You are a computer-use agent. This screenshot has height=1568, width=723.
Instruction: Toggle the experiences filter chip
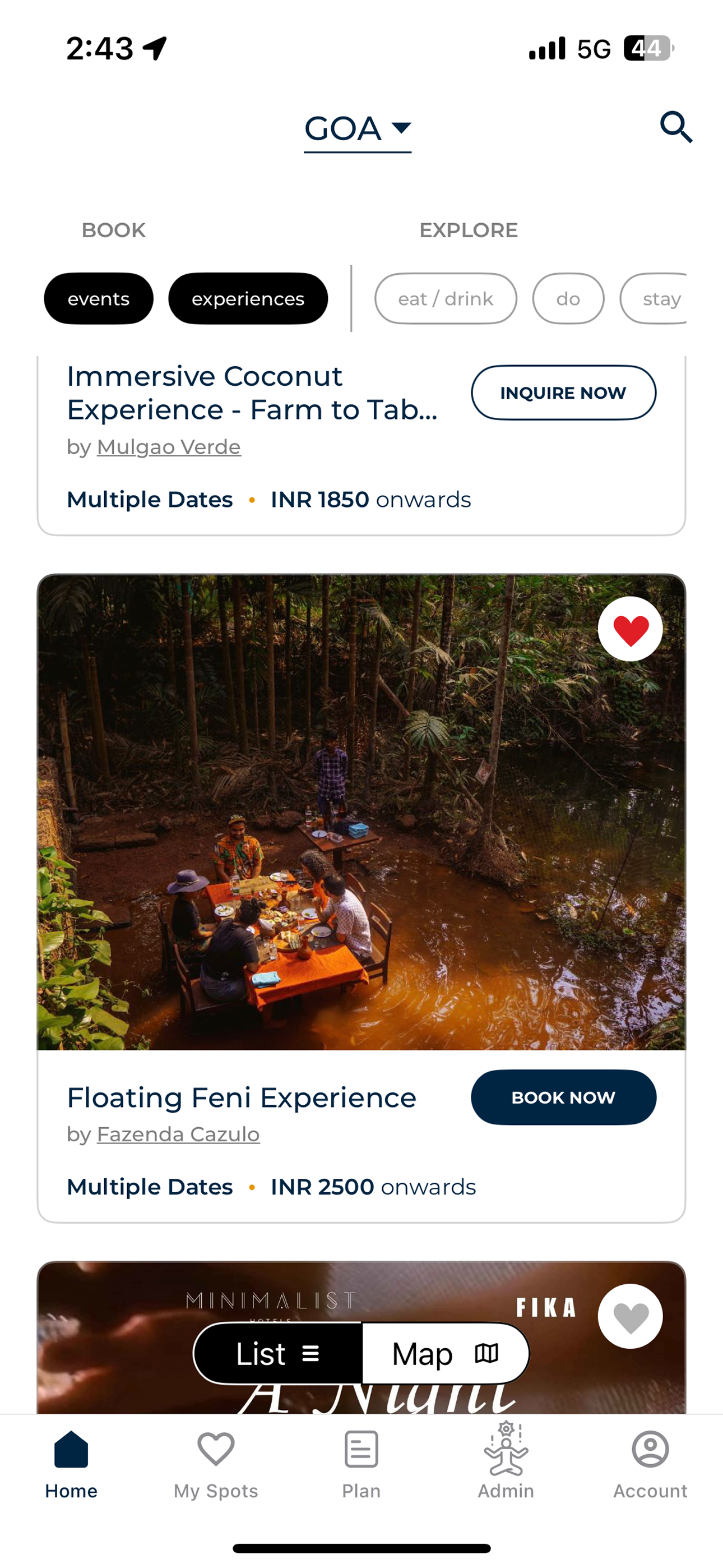248,298
